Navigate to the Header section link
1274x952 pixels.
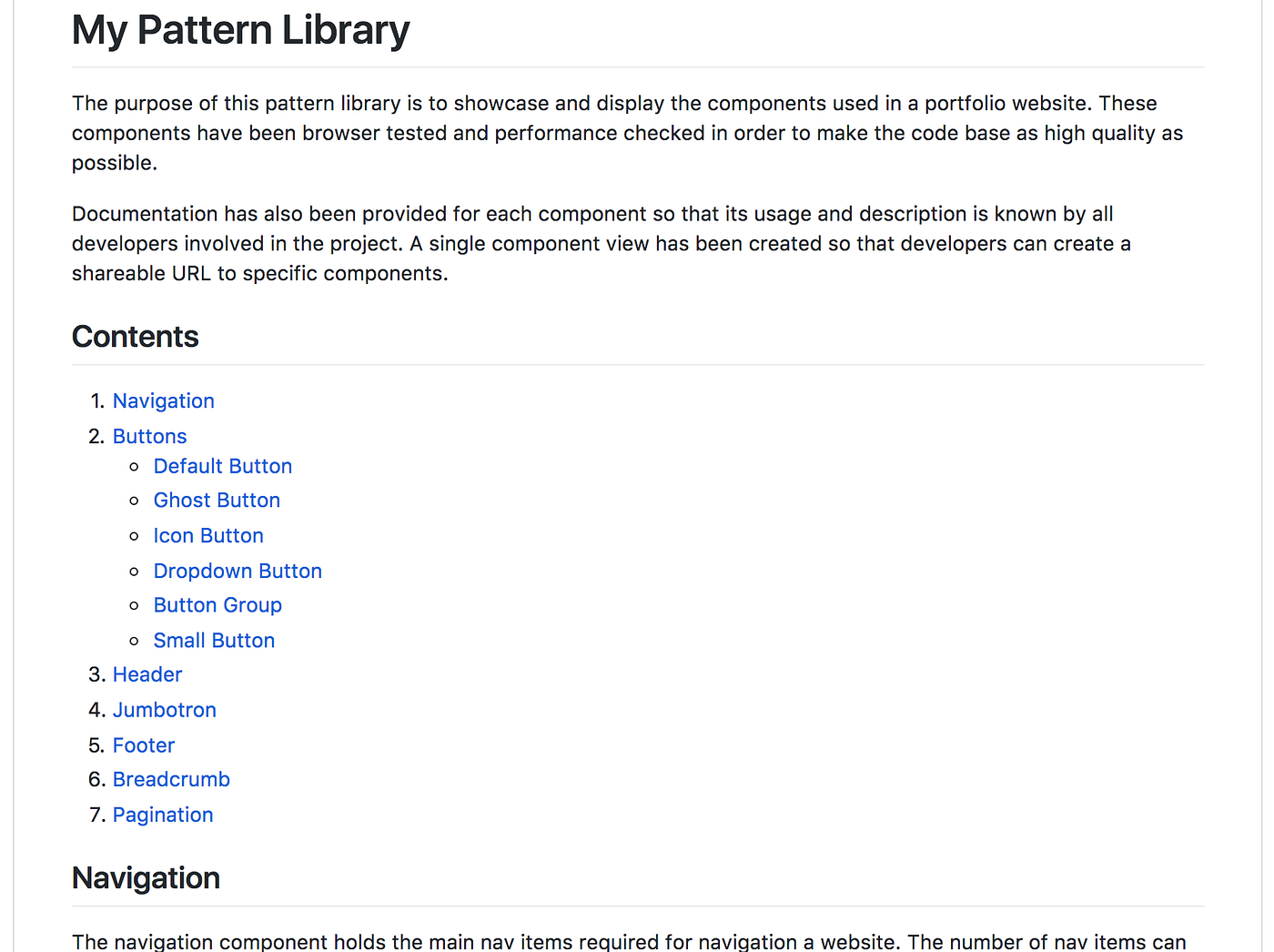coord(147,673)
